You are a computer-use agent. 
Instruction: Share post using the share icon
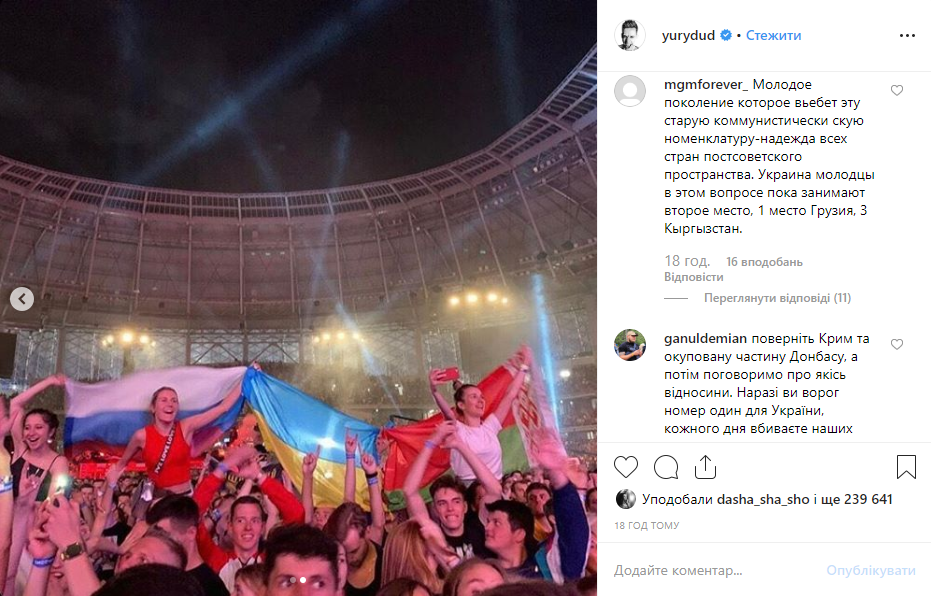[705, 467]
